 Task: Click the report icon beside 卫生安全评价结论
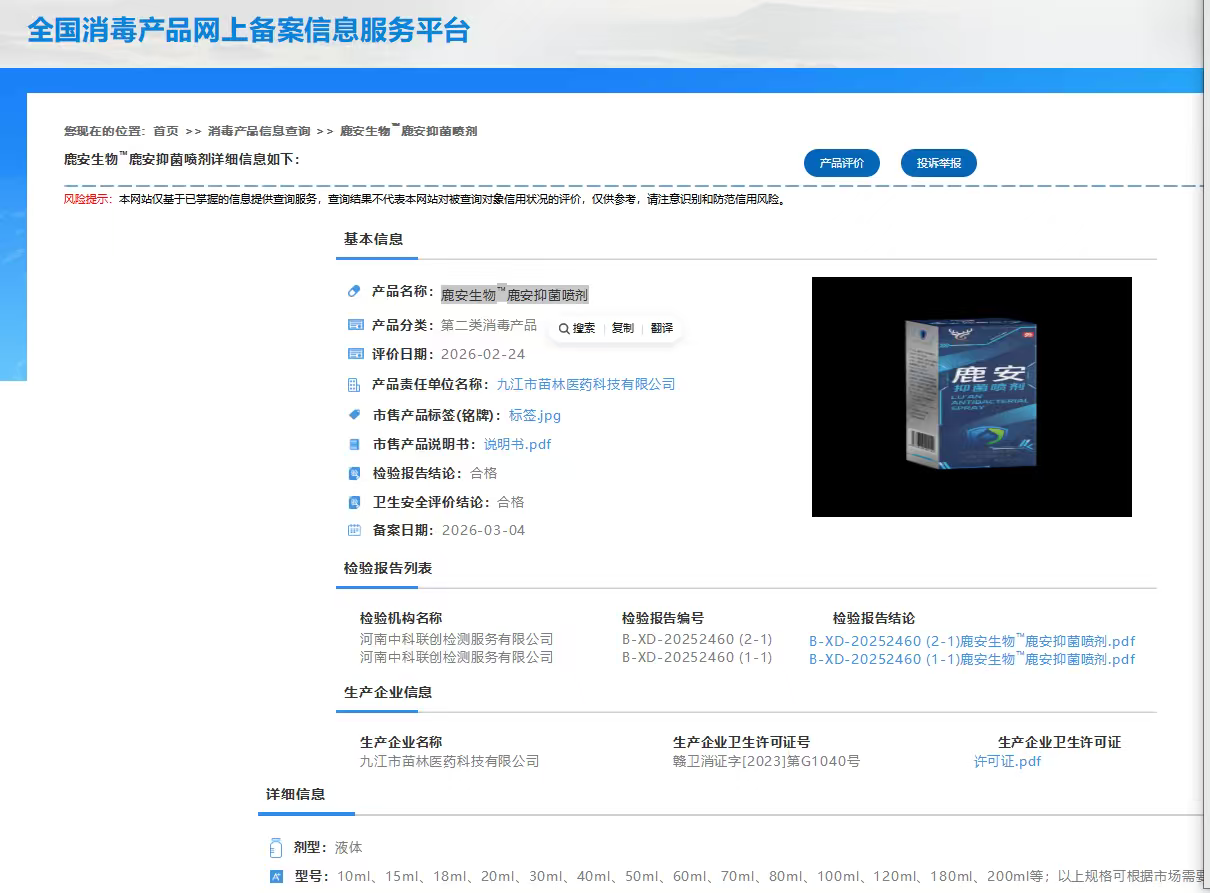pos(354,502)
